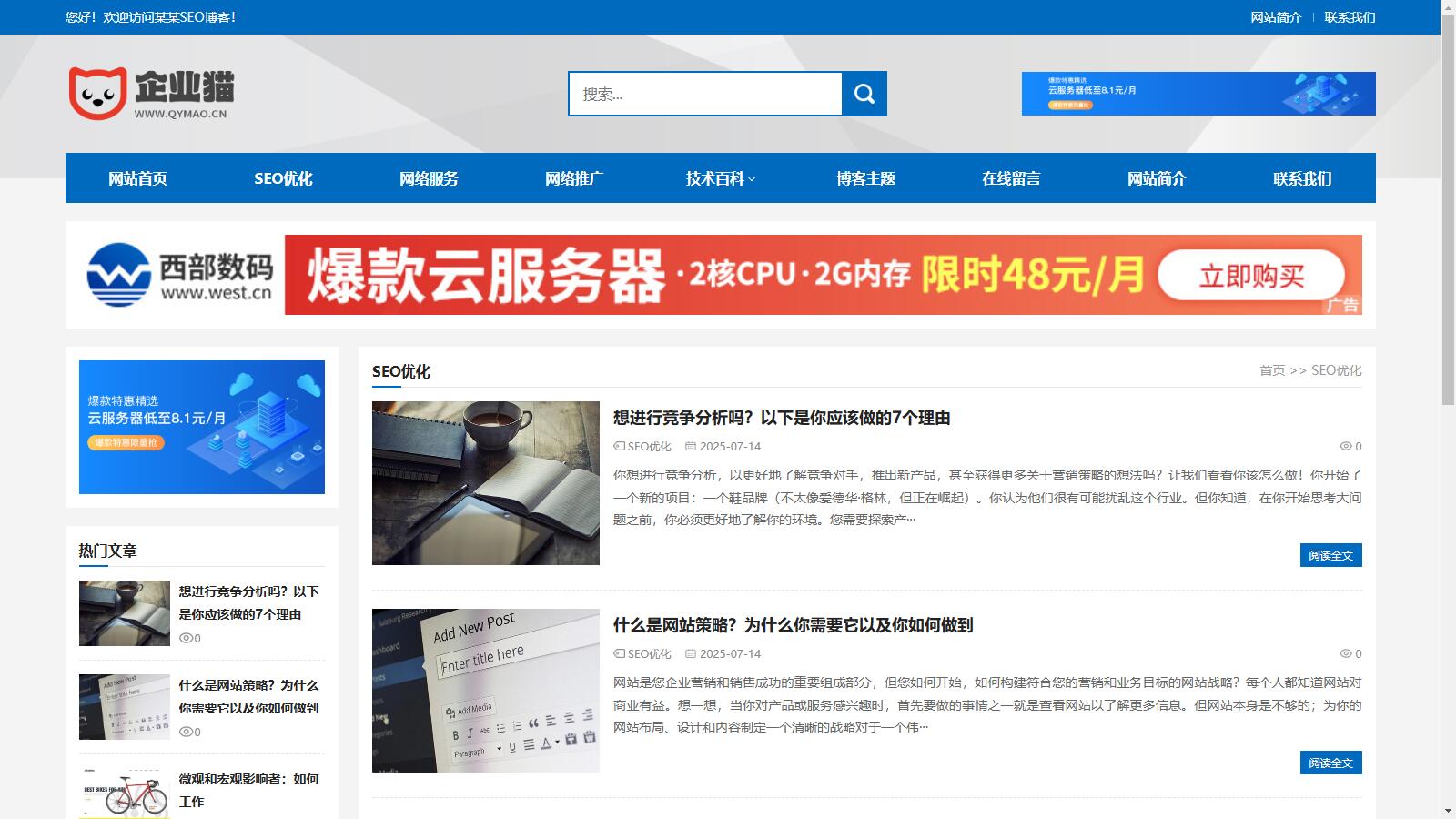
Task: Click the 2025-07-14 date of the 竞争分析 article
Action: click(x=730, y=447)
